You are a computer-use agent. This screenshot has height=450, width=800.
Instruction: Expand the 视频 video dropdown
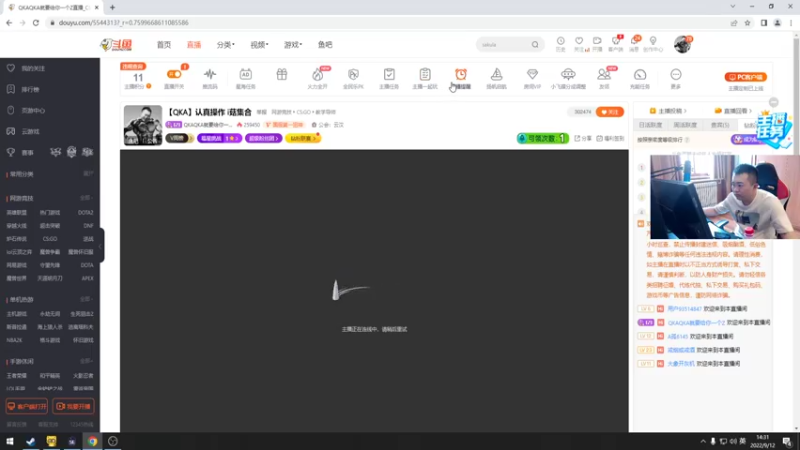(x=259, y=45)
